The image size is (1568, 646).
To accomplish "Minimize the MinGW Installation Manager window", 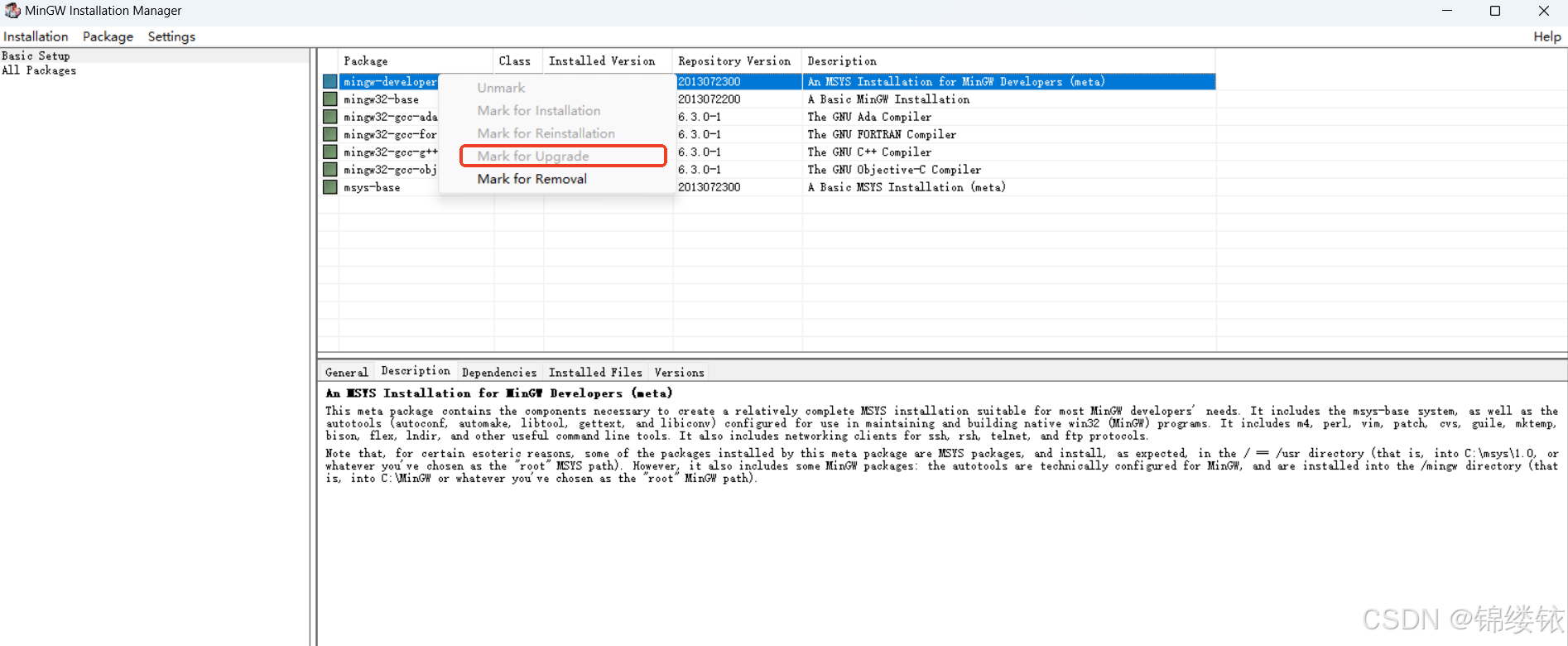I will coord(1447,11).
